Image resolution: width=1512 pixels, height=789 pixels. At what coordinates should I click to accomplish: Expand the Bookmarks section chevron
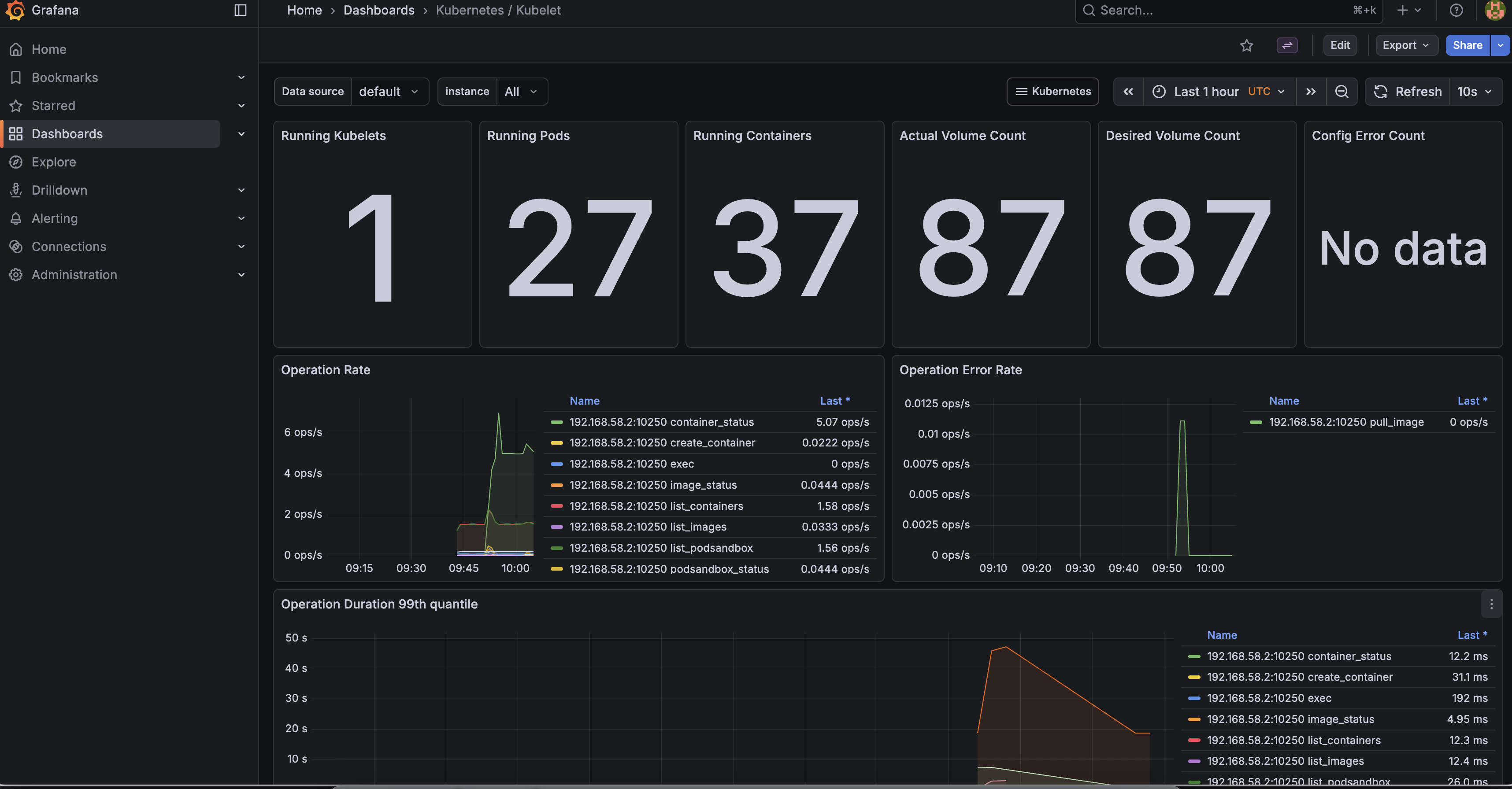(x=241, y=77)
